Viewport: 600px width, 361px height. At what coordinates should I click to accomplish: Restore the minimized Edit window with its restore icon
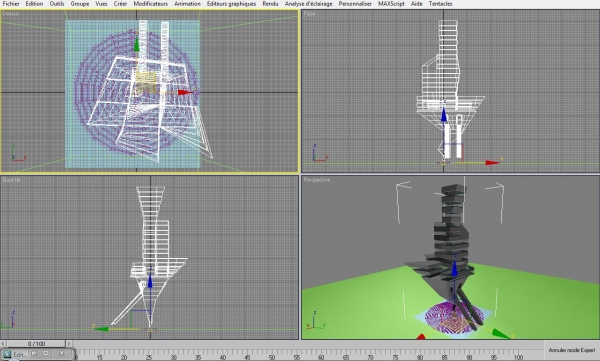(34, 354)
